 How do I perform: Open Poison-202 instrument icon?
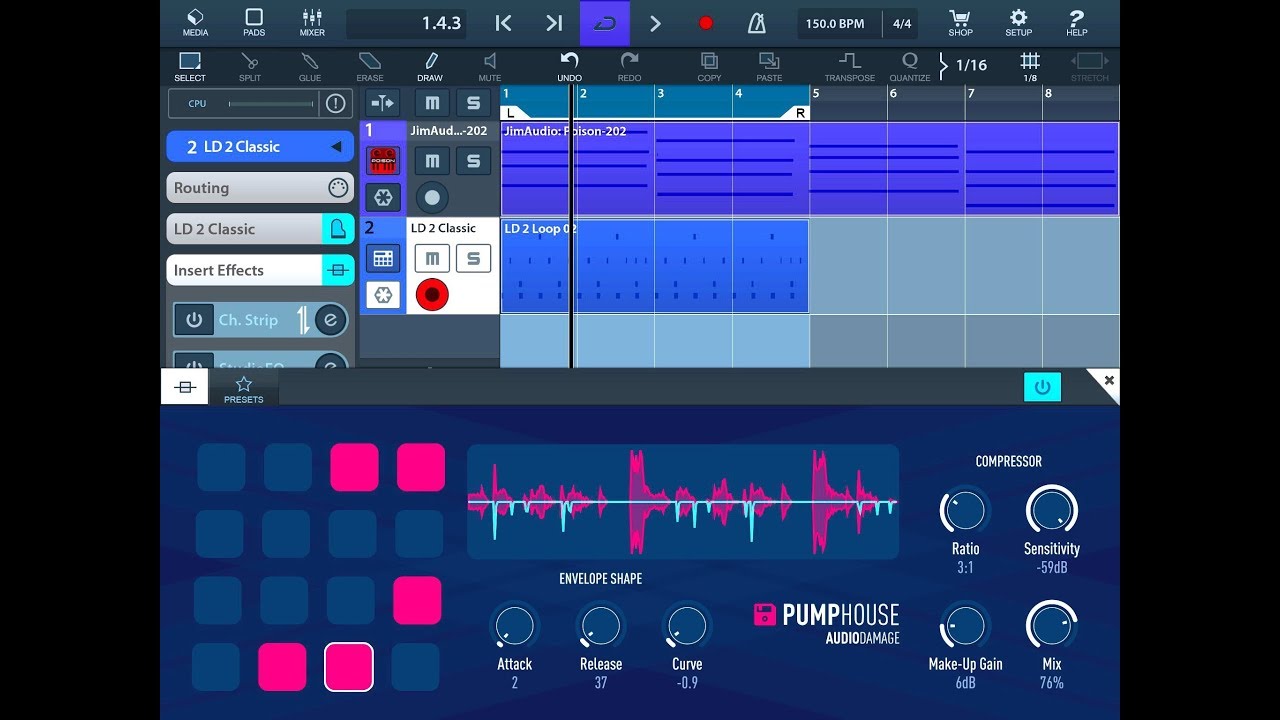[x=383, y=161]
